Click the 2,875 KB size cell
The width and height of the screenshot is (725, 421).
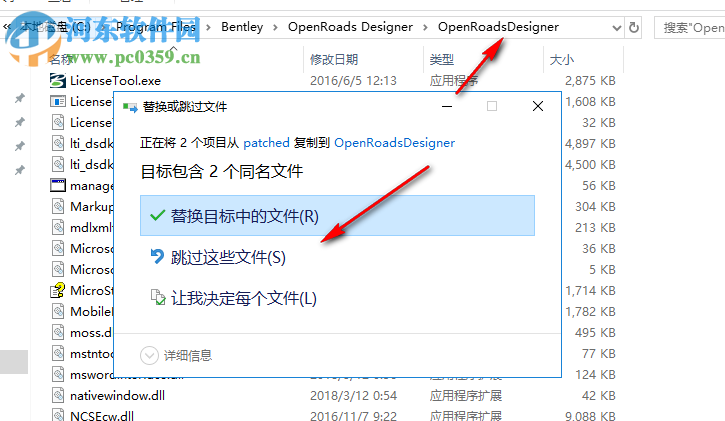click(590, 81)
